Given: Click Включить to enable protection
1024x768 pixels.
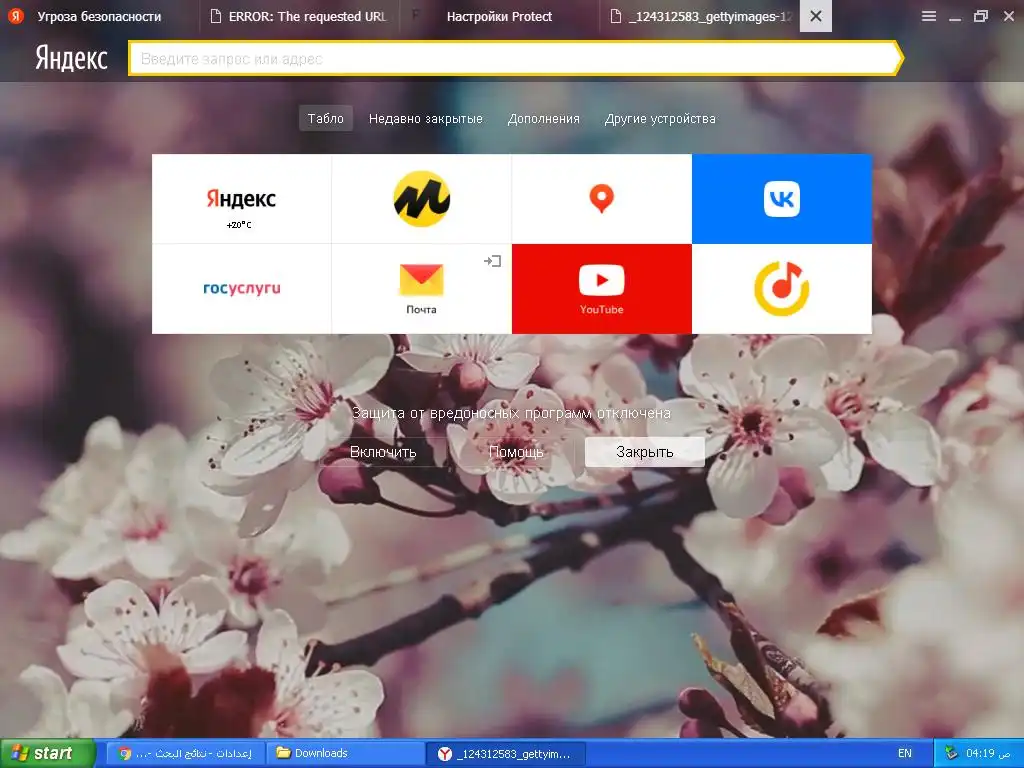Looking at the screenshot, I should tap(383, 452).
